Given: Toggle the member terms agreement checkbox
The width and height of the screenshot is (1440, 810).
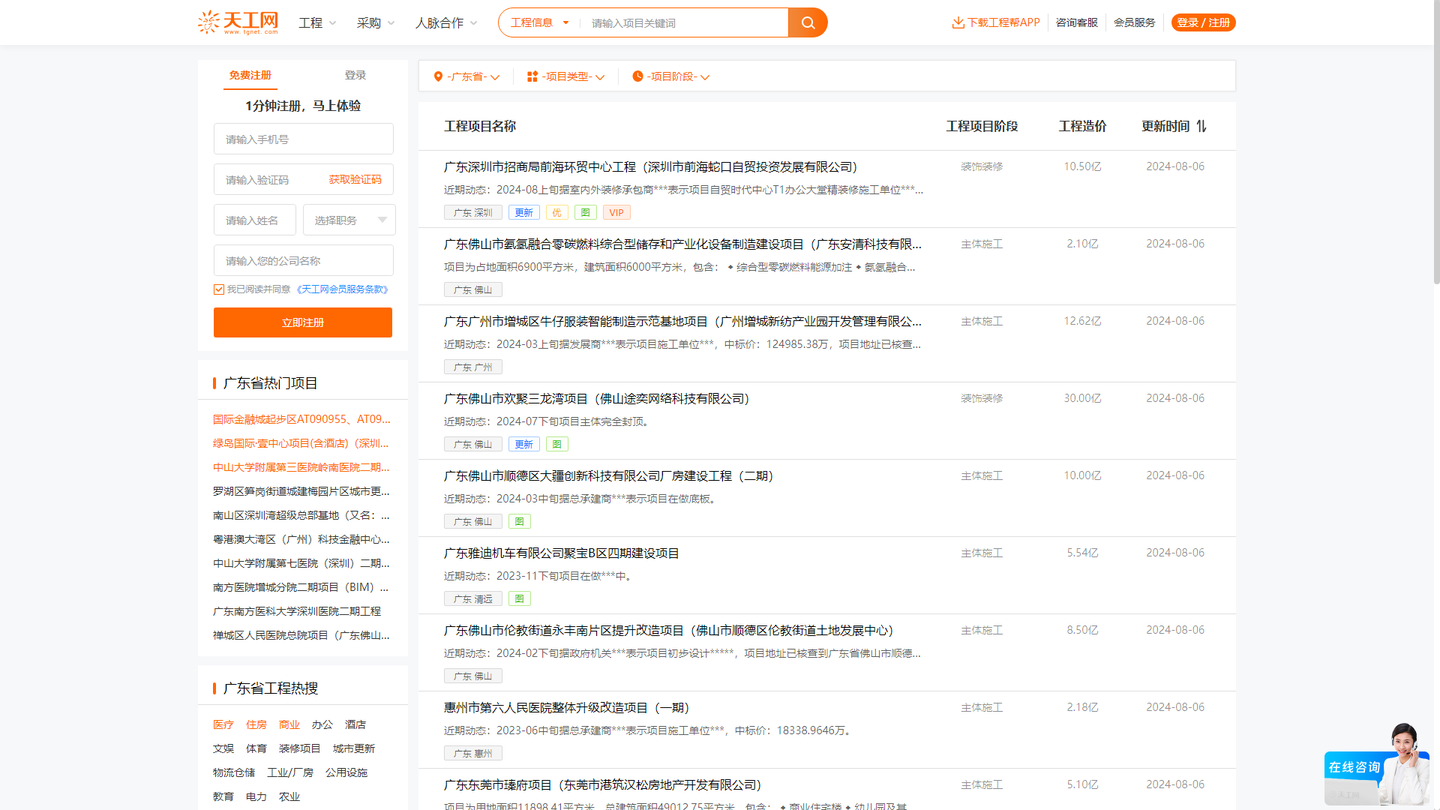Looking at the screenshot, I should tap(219, 290).
